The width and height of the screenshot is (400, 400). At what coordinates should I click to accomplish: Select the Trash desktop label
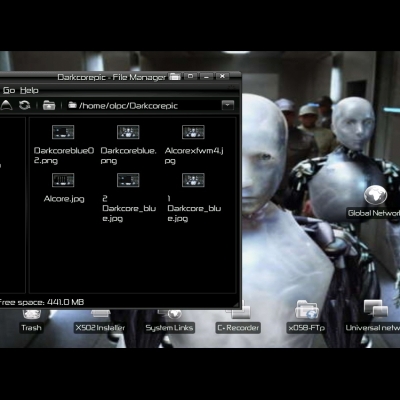click(x=31, y=328)
